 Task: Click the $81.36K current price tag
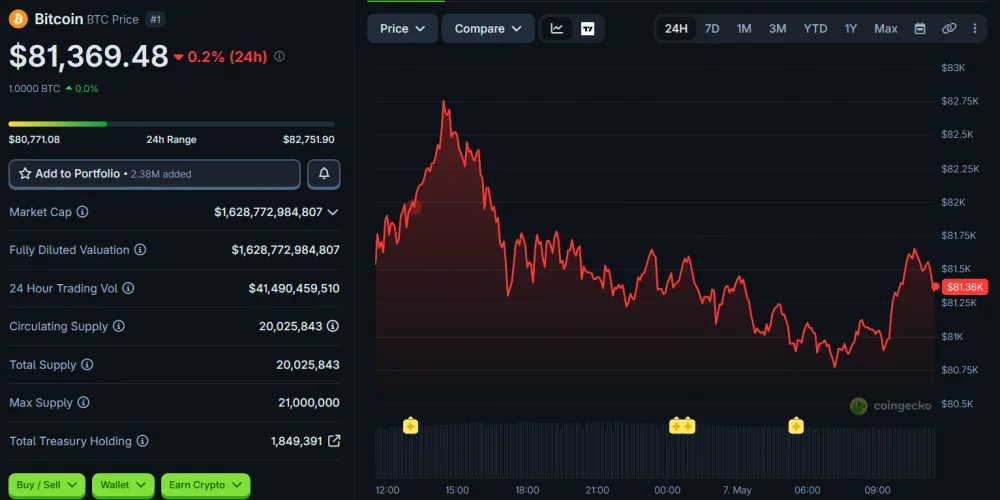[964, 287]
